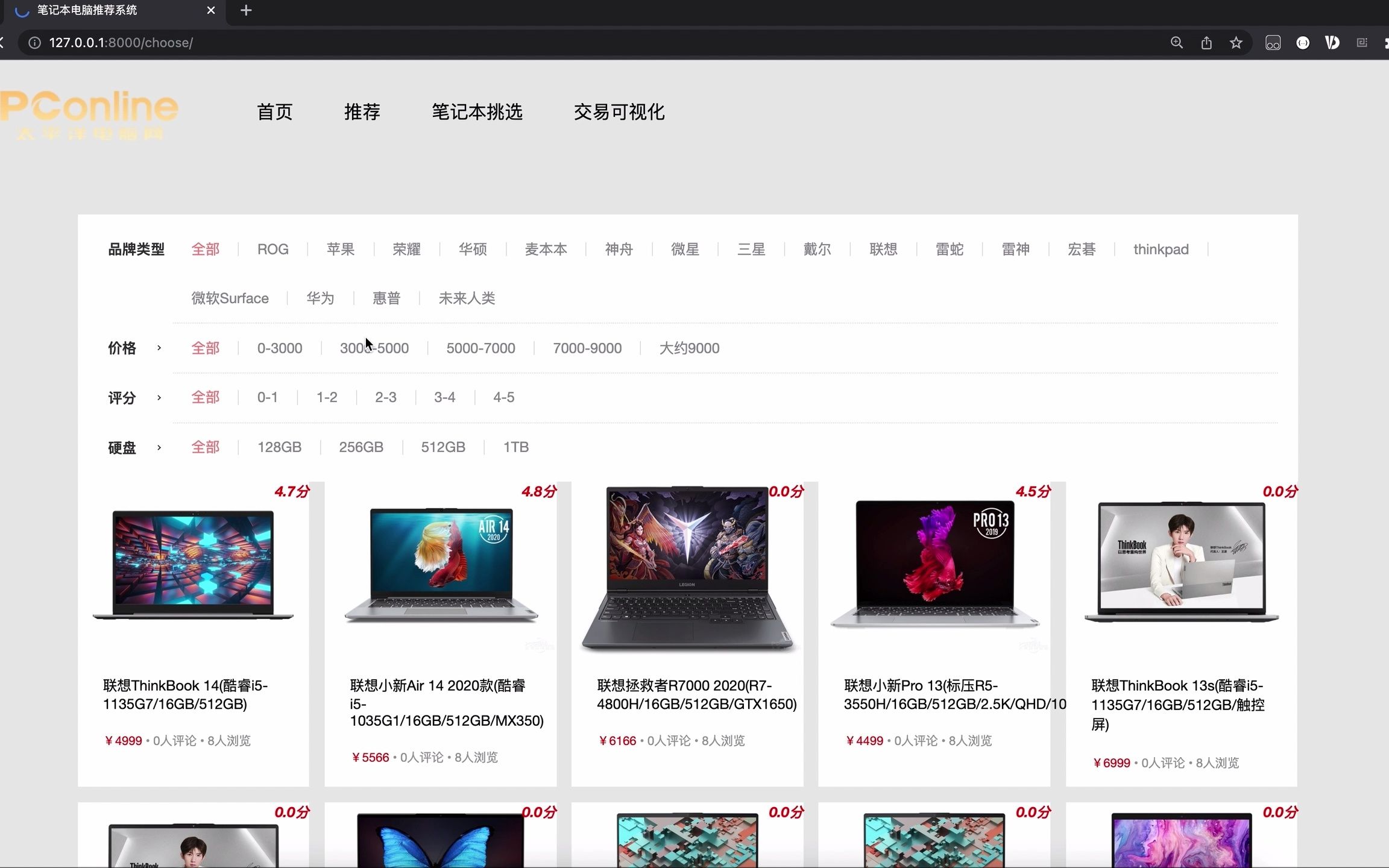
Task: Filter by 微软Surface brand
Action: point(230,298)
